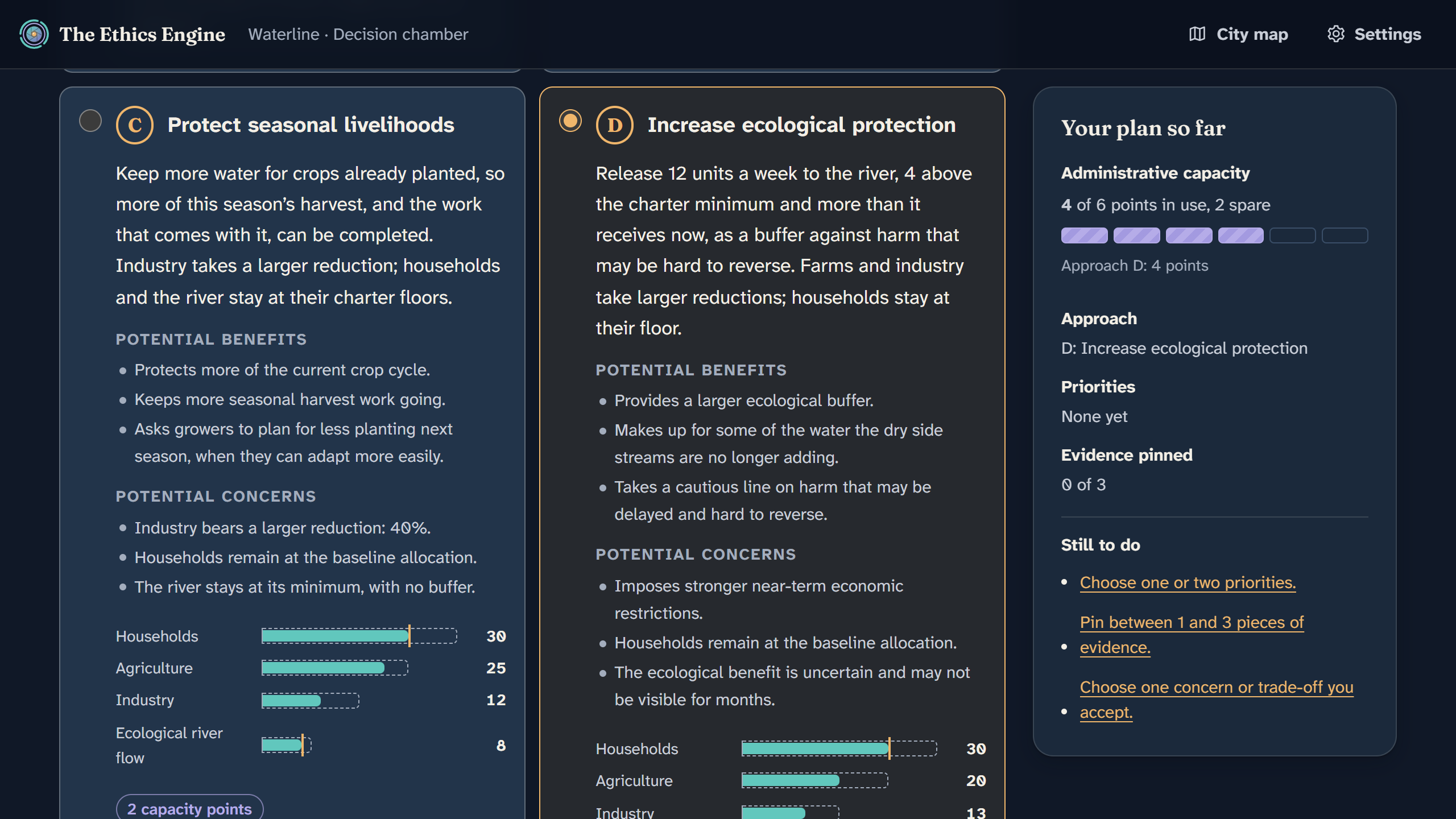Image resolution: width=1456 pixels, height=819 pixels.
Task: Click The Ethics Engine logo icon
Action: [34, 34]
